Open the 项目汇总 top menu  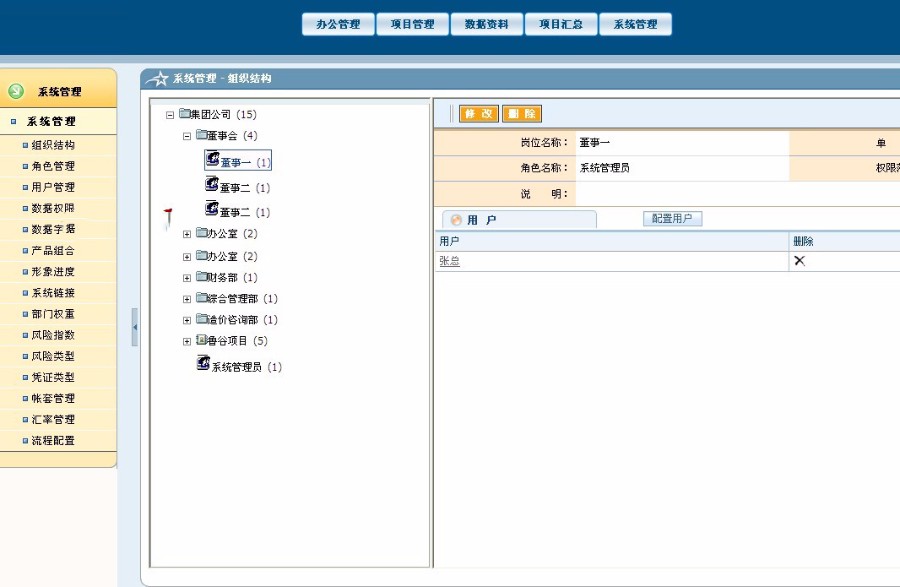click(561, 24)
